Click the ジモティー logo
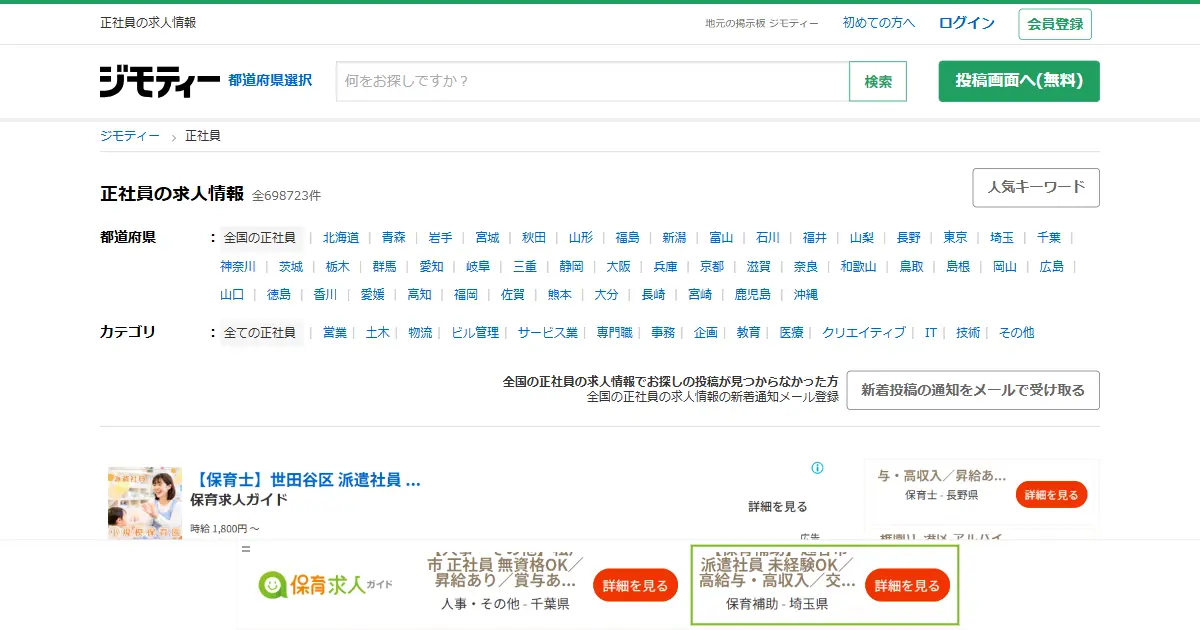Viewport: 1200px width, 630px height. tap(160, 81)
